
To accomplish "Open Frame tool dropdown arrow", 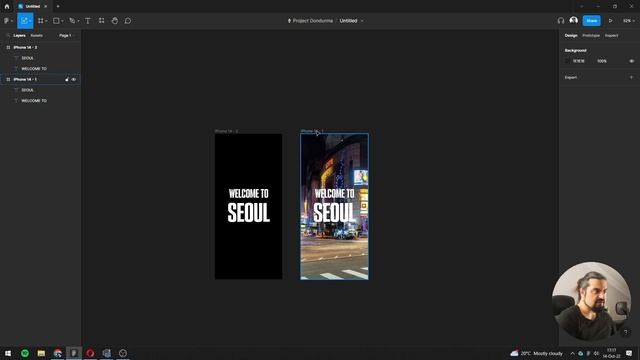I will 46,21.
